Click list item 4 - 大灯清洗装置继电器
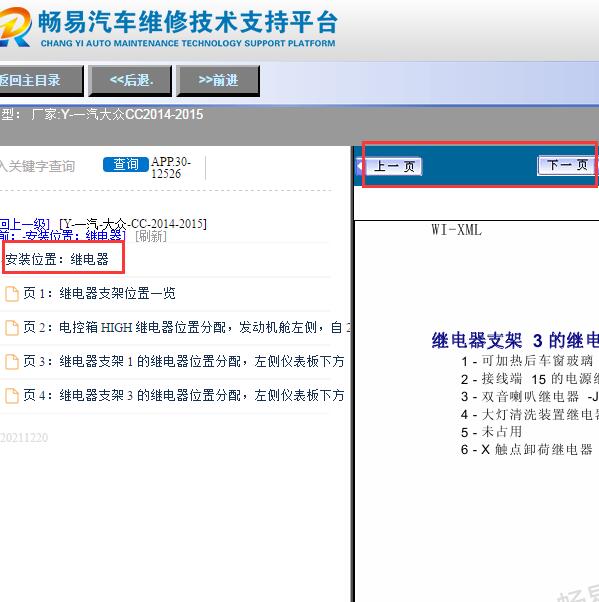 click(530, 414)
